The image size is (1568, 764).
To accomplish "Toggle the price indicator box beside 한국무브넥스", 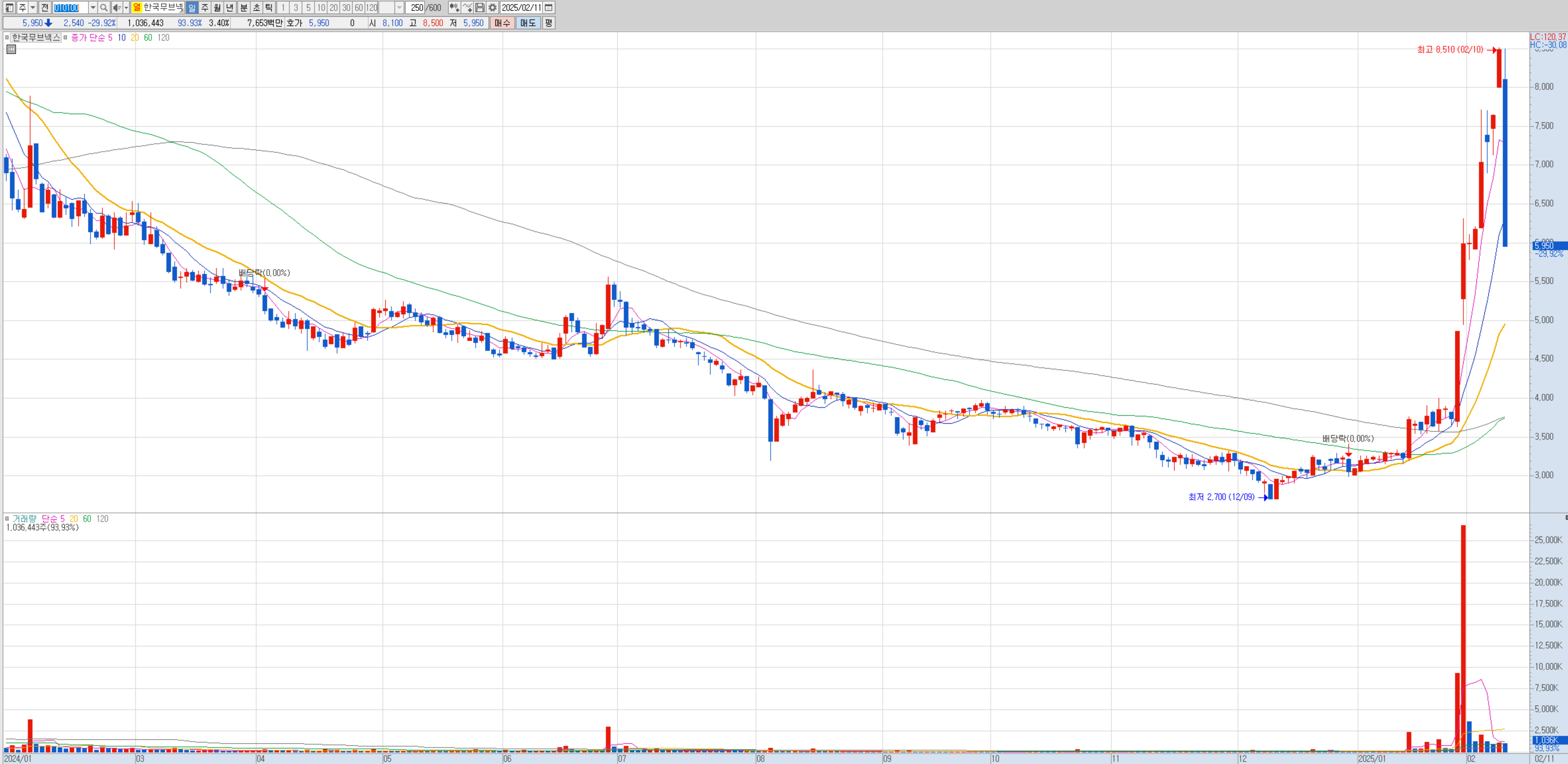I will pos(8,38).
